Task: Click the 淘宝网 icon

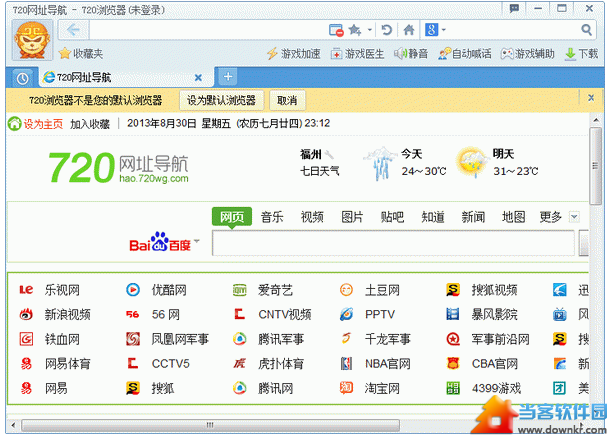Action: coord(346,388)
